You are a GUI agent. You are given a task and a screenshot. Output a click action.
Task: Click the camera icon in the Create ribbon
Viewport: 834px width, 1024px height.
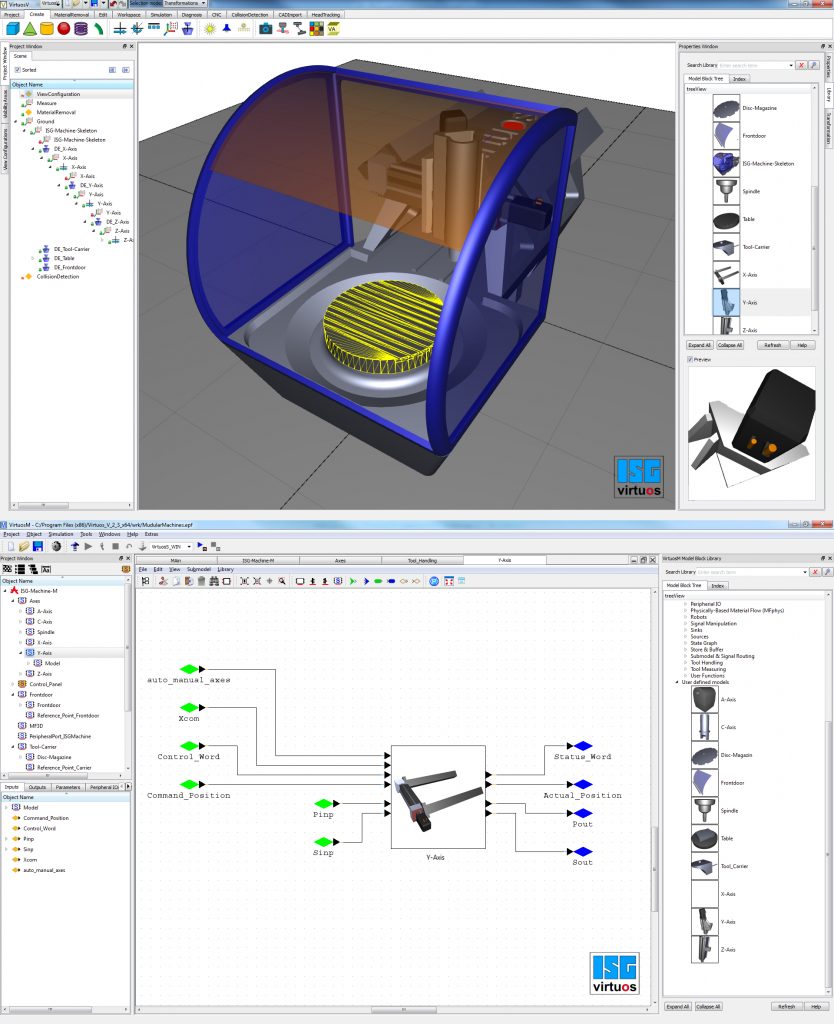[265, 29]
